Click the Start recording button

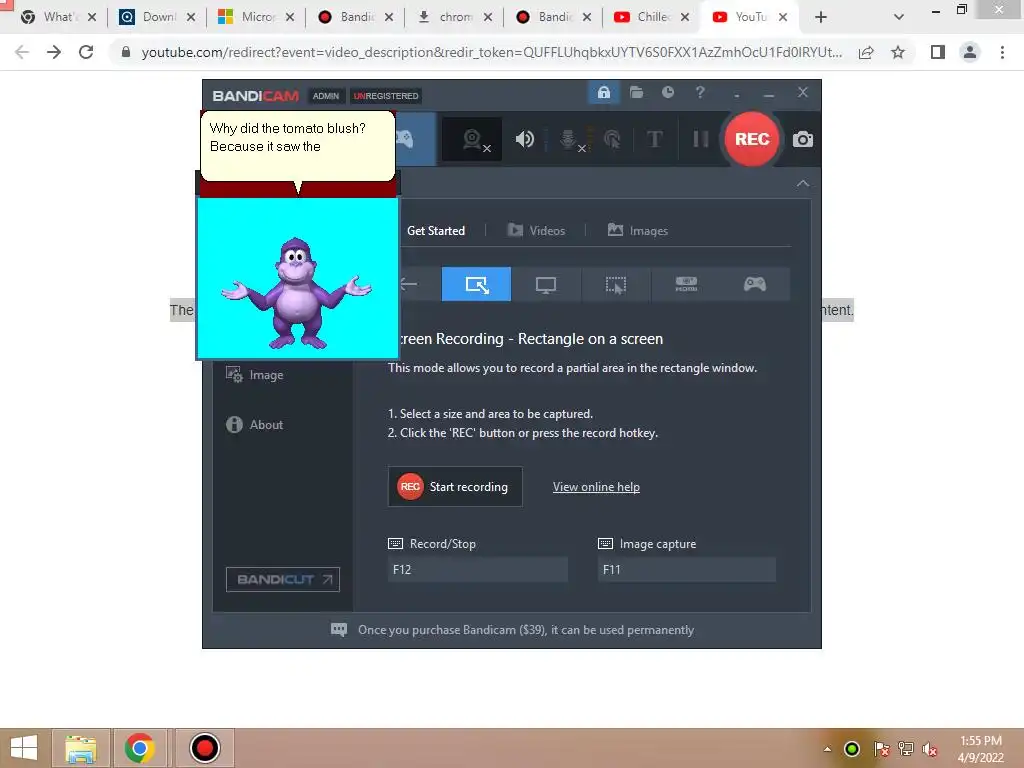pos(455,487)
